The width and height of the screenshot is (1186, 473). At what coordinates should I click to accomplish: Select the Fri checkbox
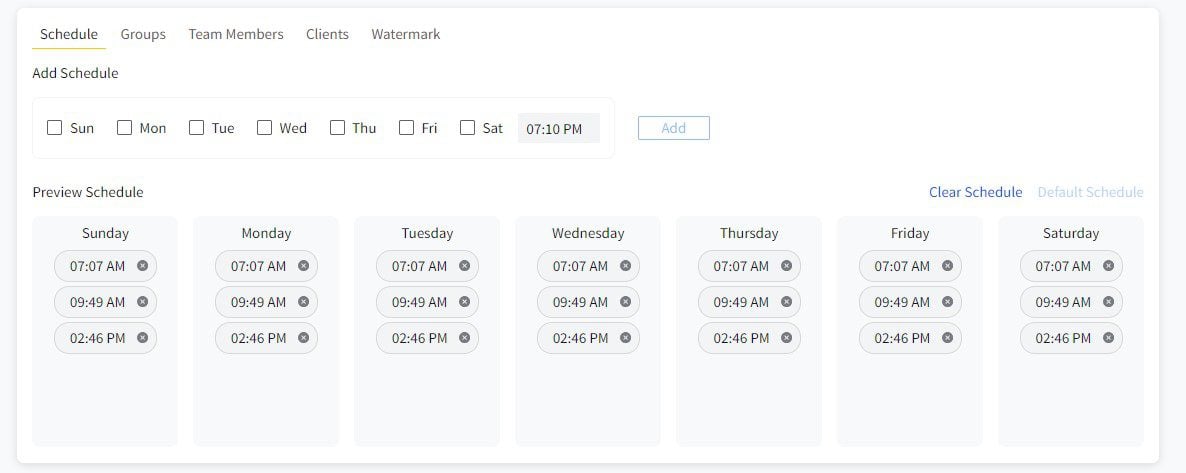406,128
